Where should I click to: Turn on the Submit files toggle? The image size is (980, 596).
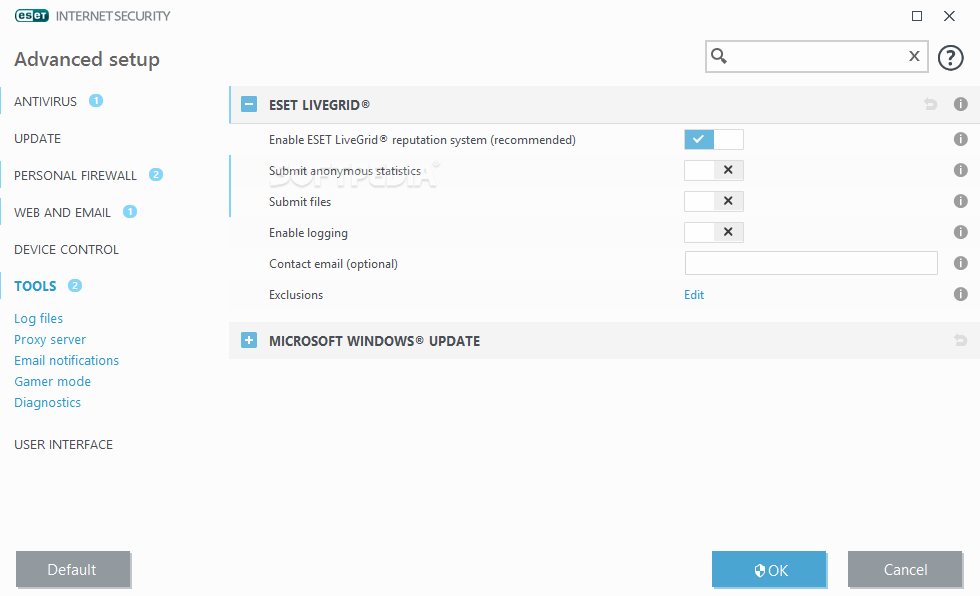(714, 201)
